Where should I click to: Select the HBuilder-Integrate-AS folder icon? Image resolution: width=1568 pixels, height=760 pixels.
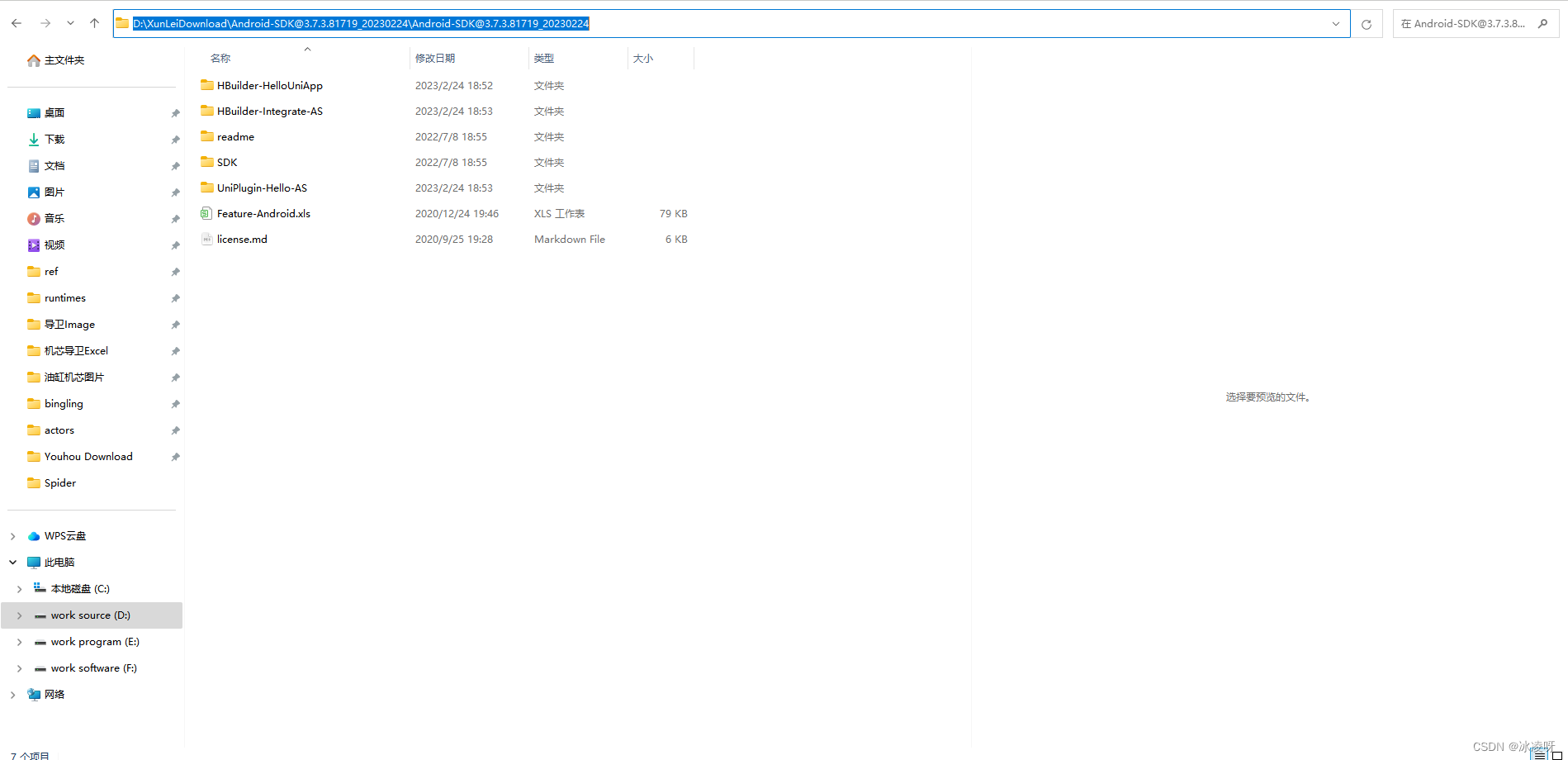click(207, 111)
